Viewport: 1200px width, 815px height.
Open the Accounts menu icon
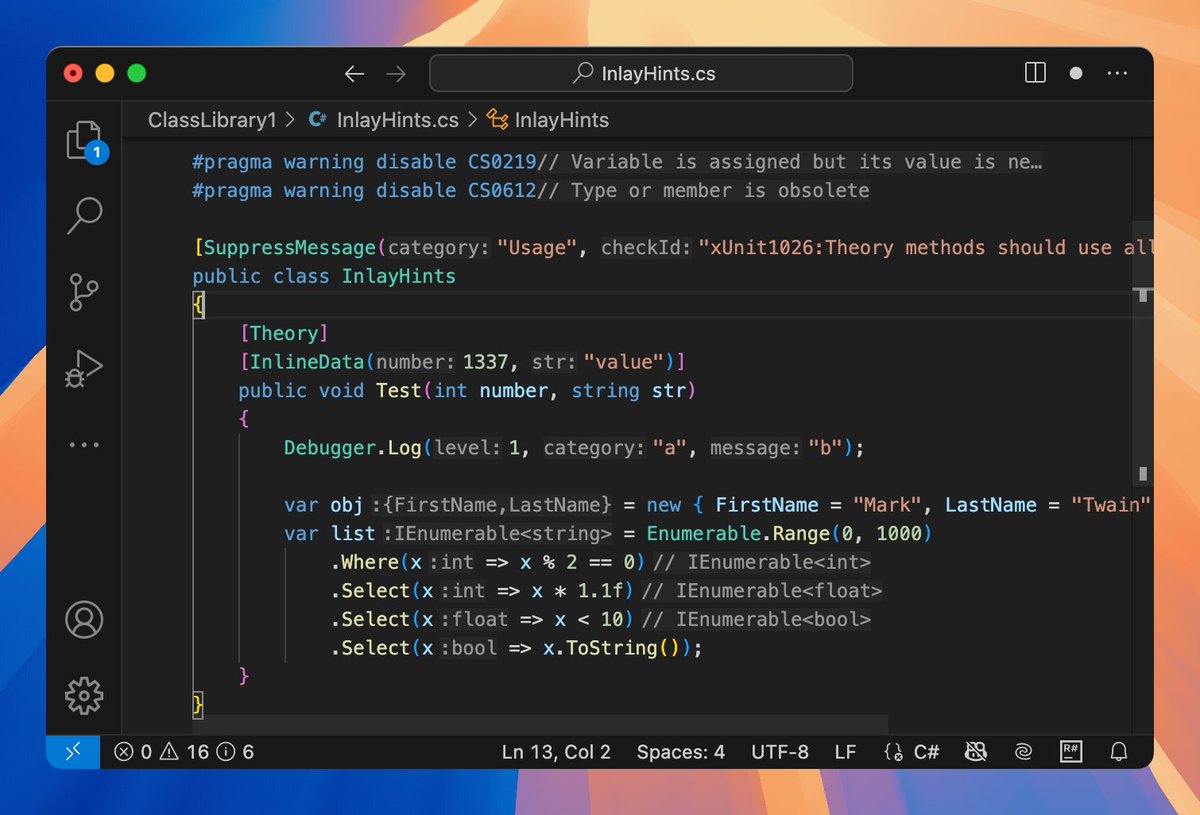coord(84,620)
